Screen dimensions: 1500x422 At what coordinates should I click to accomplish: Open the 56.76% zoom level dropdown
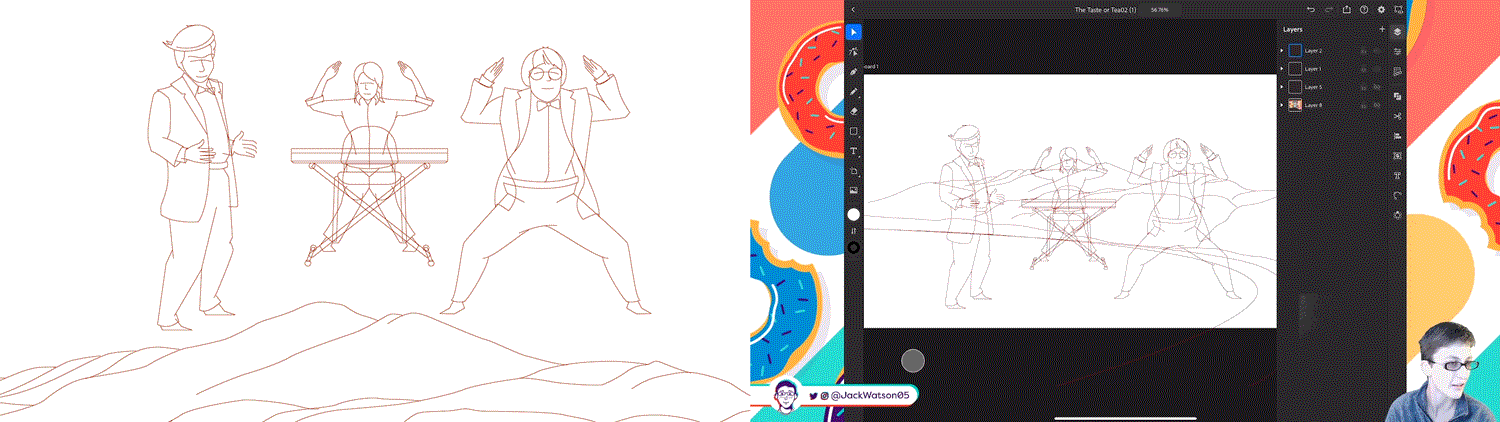click(1160, 10)
